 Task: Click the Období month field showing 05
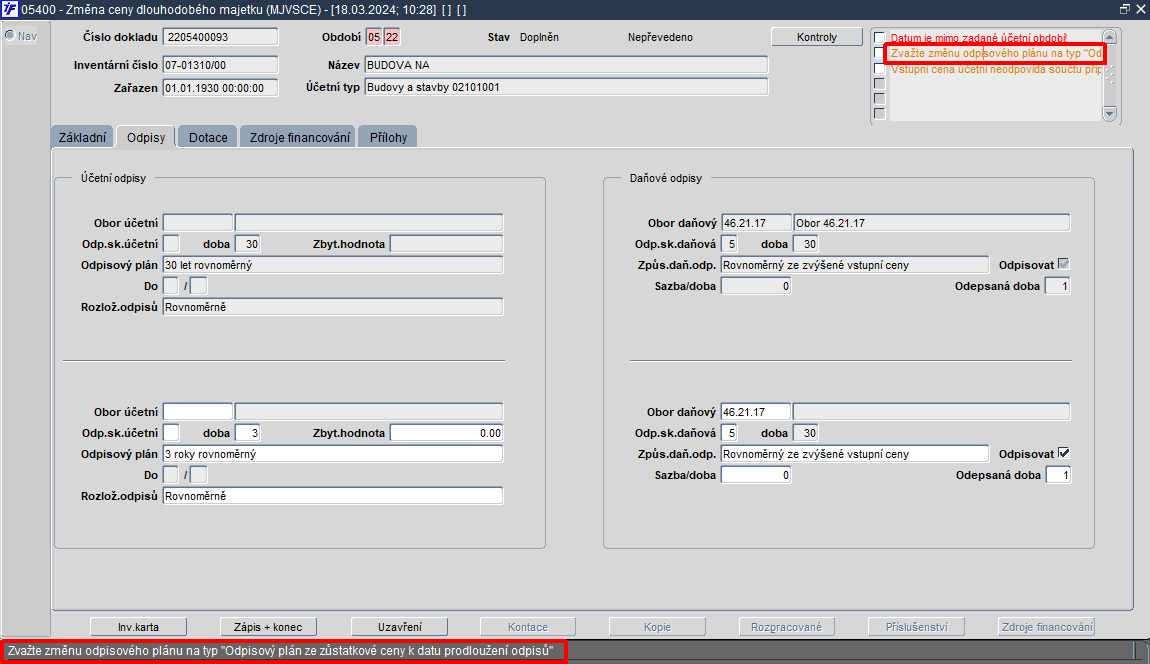point(374,37)
